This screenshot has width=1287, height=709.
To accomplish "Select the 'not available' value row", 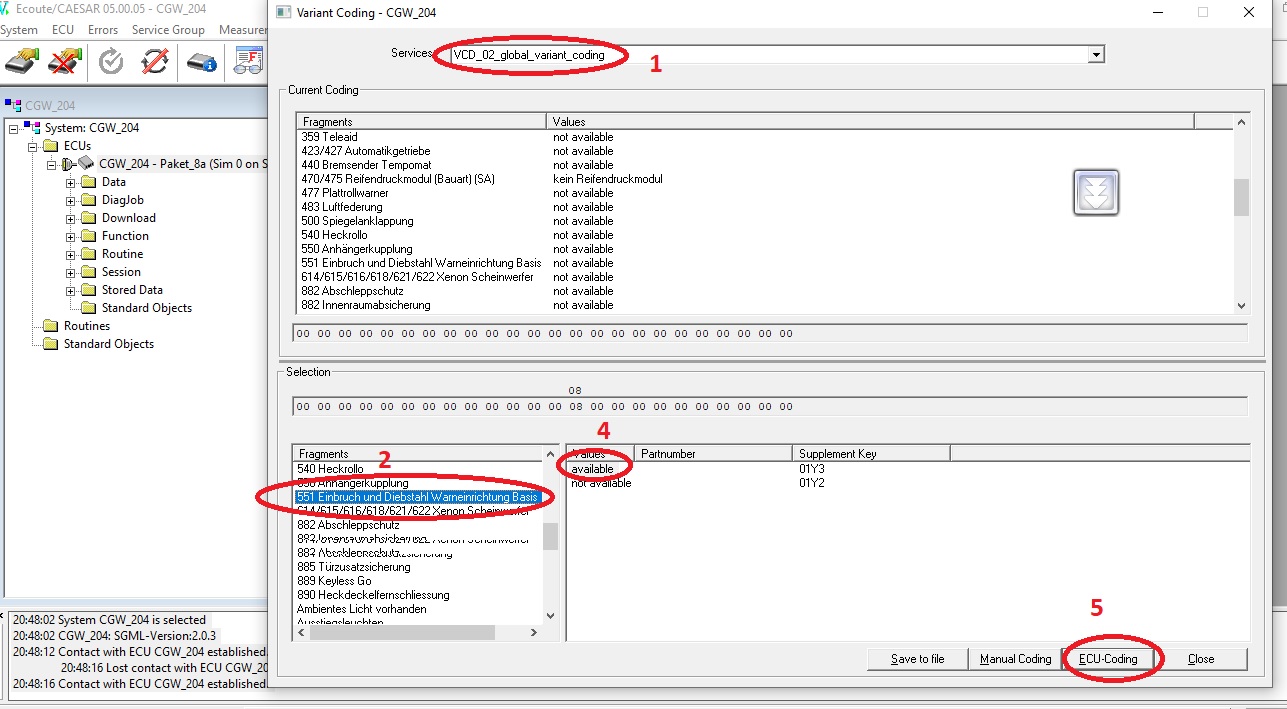I will [x=601, y=484].
